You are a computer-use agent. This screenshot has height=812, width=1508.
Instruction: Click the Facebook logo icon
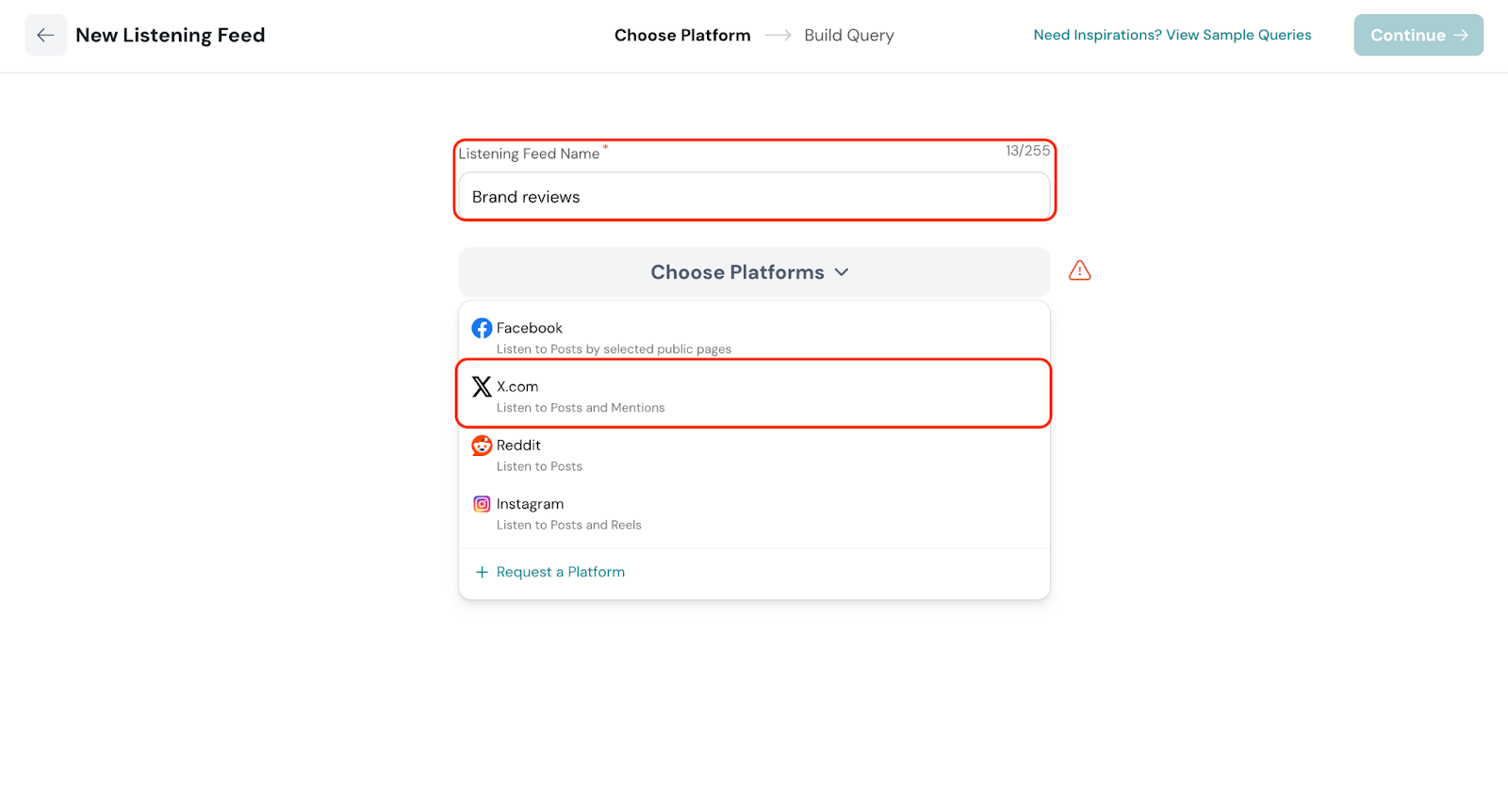[482, 328]
